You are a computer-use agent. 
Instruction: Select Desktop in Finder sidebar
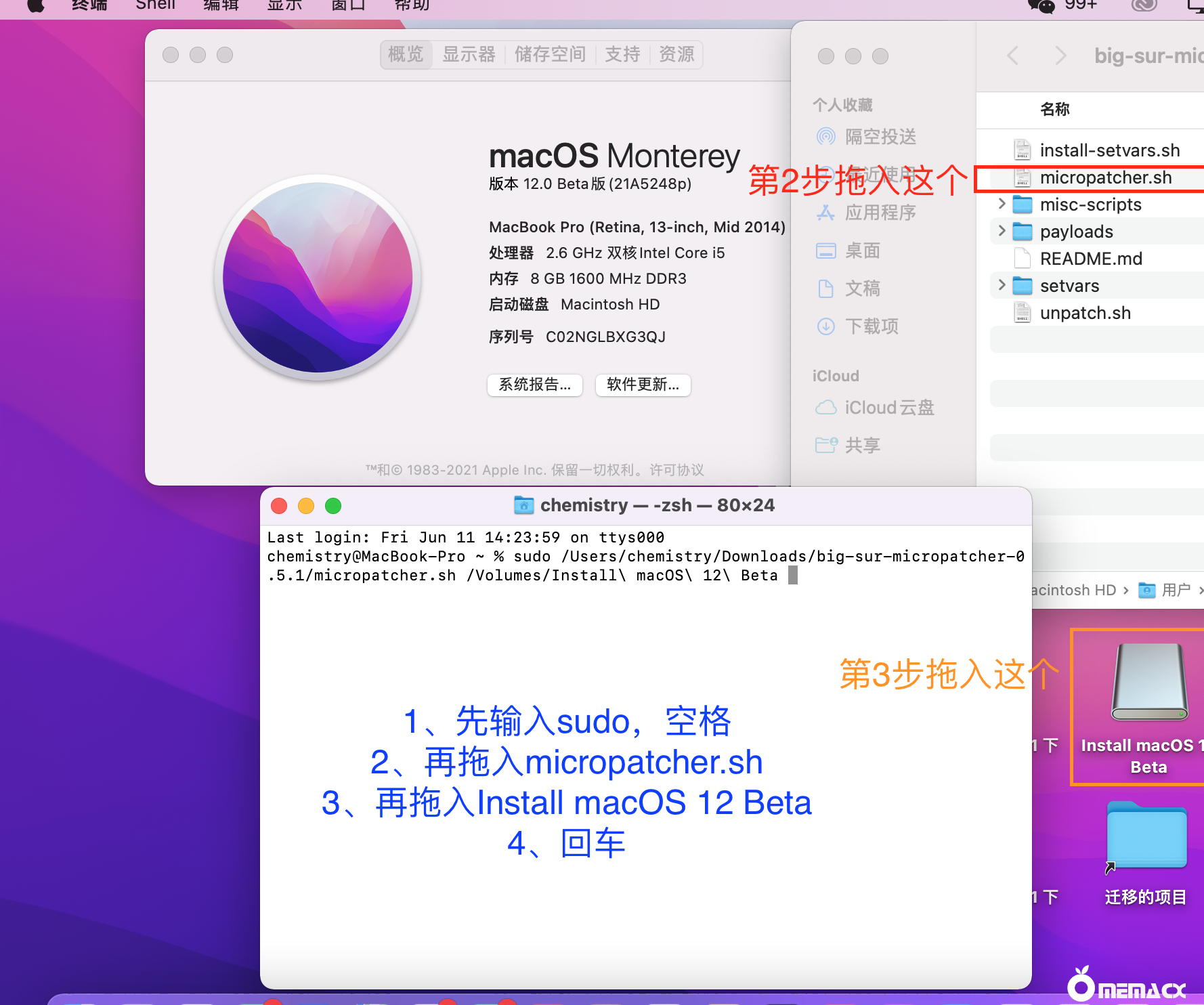[861, 251]
